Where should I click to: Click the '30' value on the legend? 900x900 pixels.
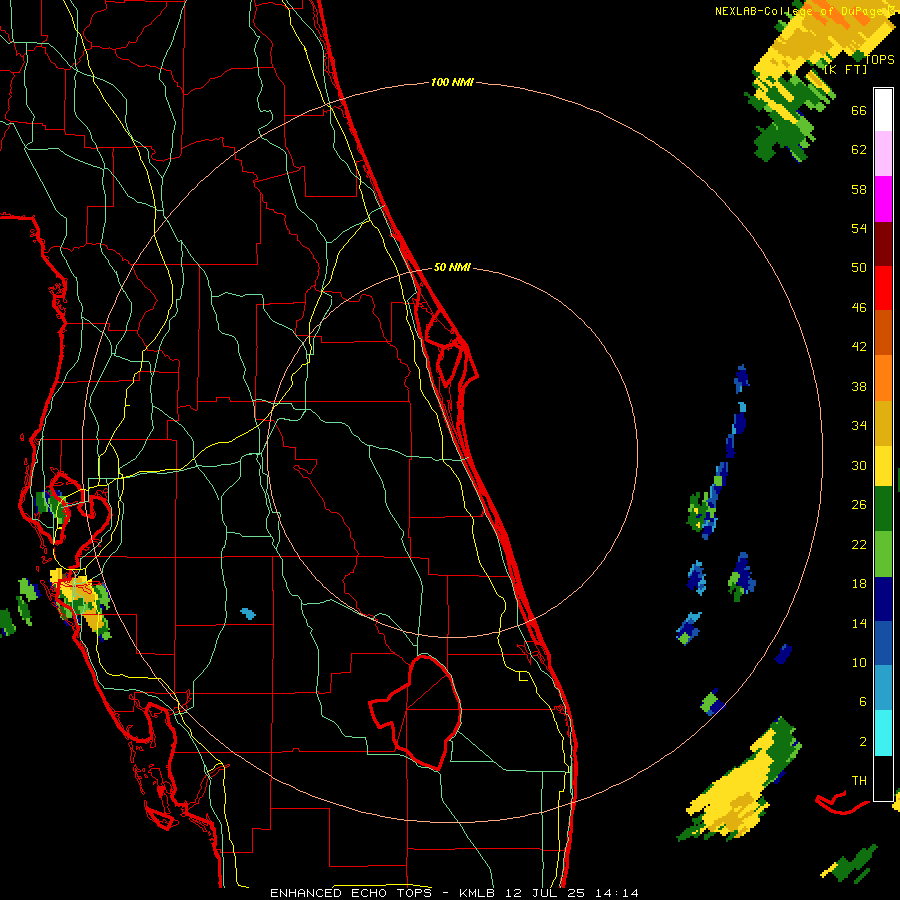click(x=859, y=465)
